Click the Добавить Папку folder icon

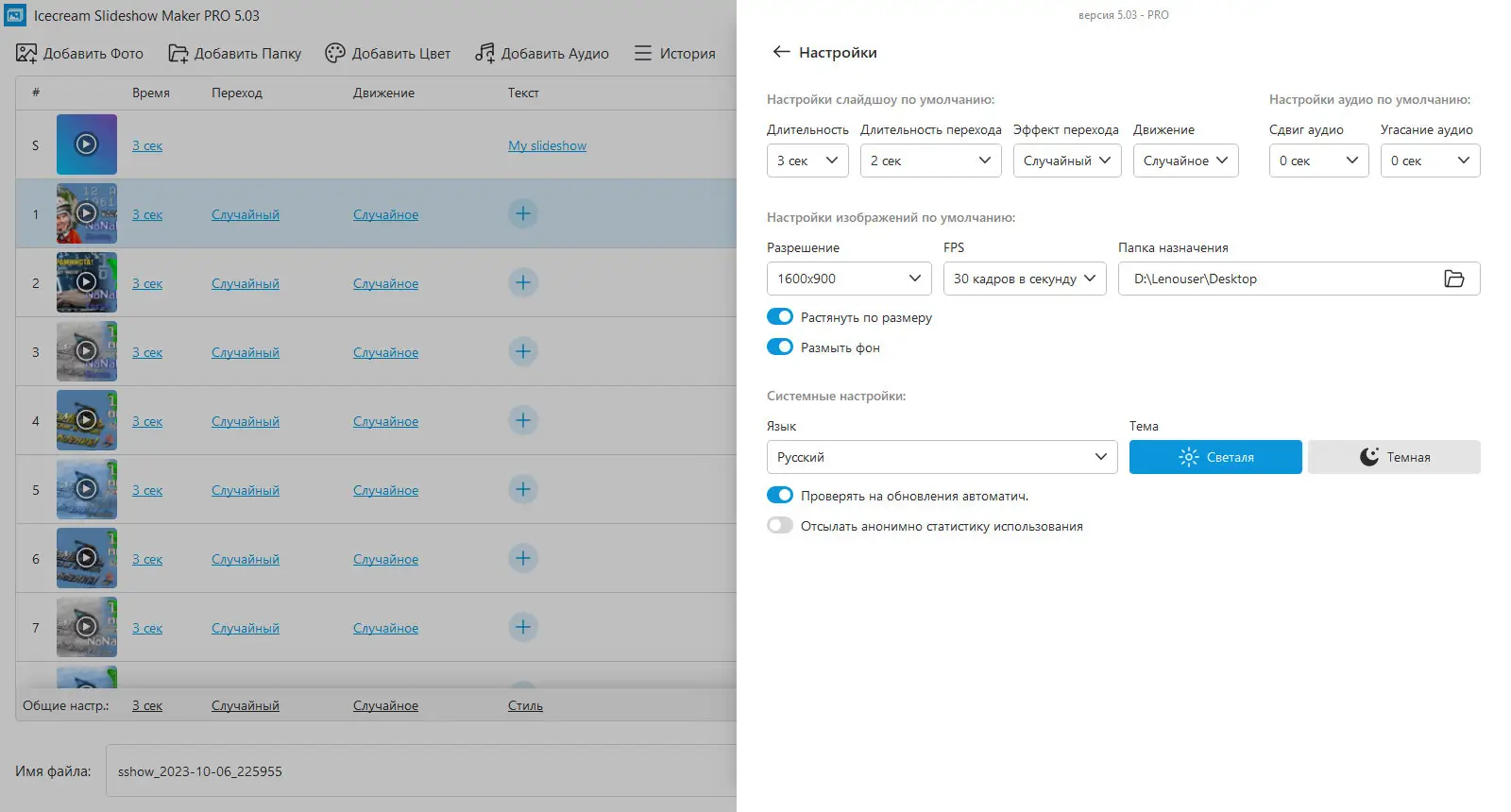[x=178, y=53]
